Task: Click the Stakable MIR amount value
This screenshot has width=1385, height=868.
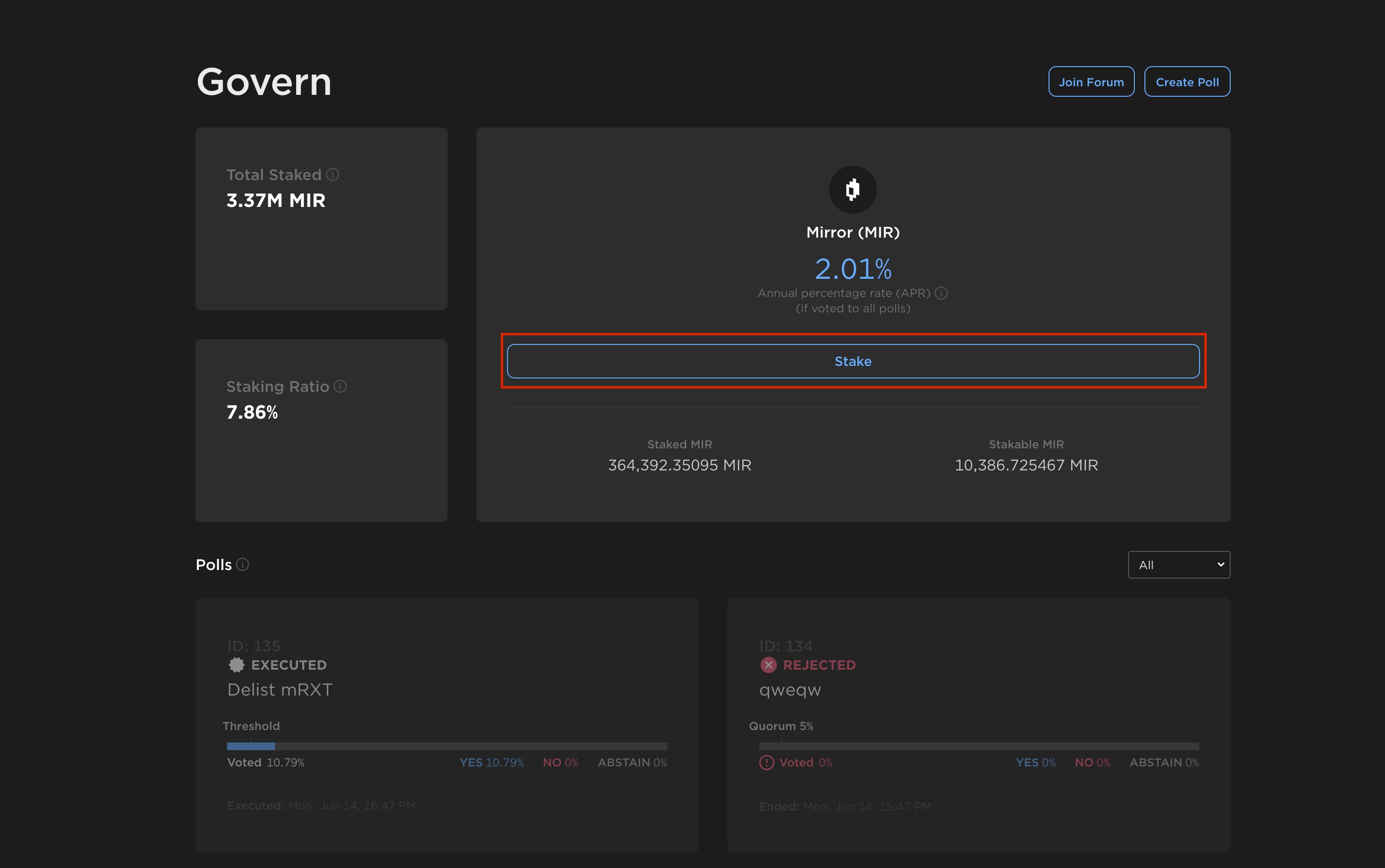Action: point(1026,465)
